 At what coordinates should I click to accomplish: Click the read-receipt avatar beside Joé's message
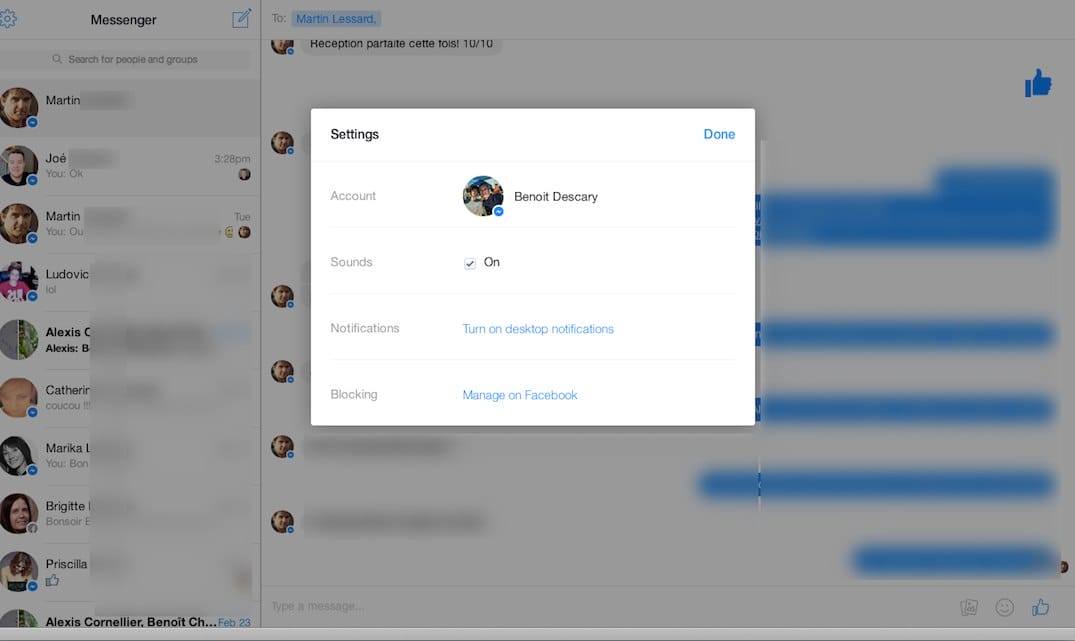pos(244,174)
